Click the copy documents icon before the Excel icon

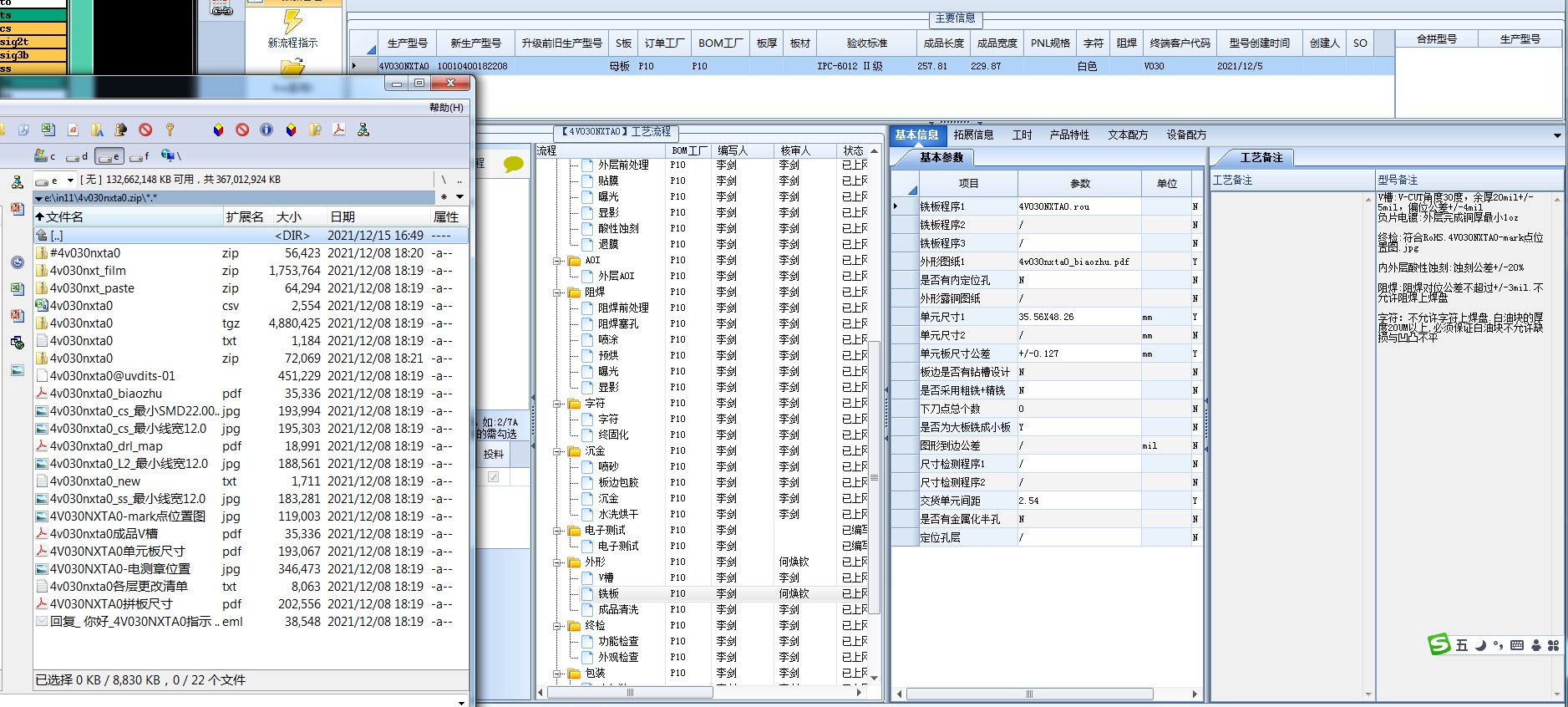click(23, 130)
